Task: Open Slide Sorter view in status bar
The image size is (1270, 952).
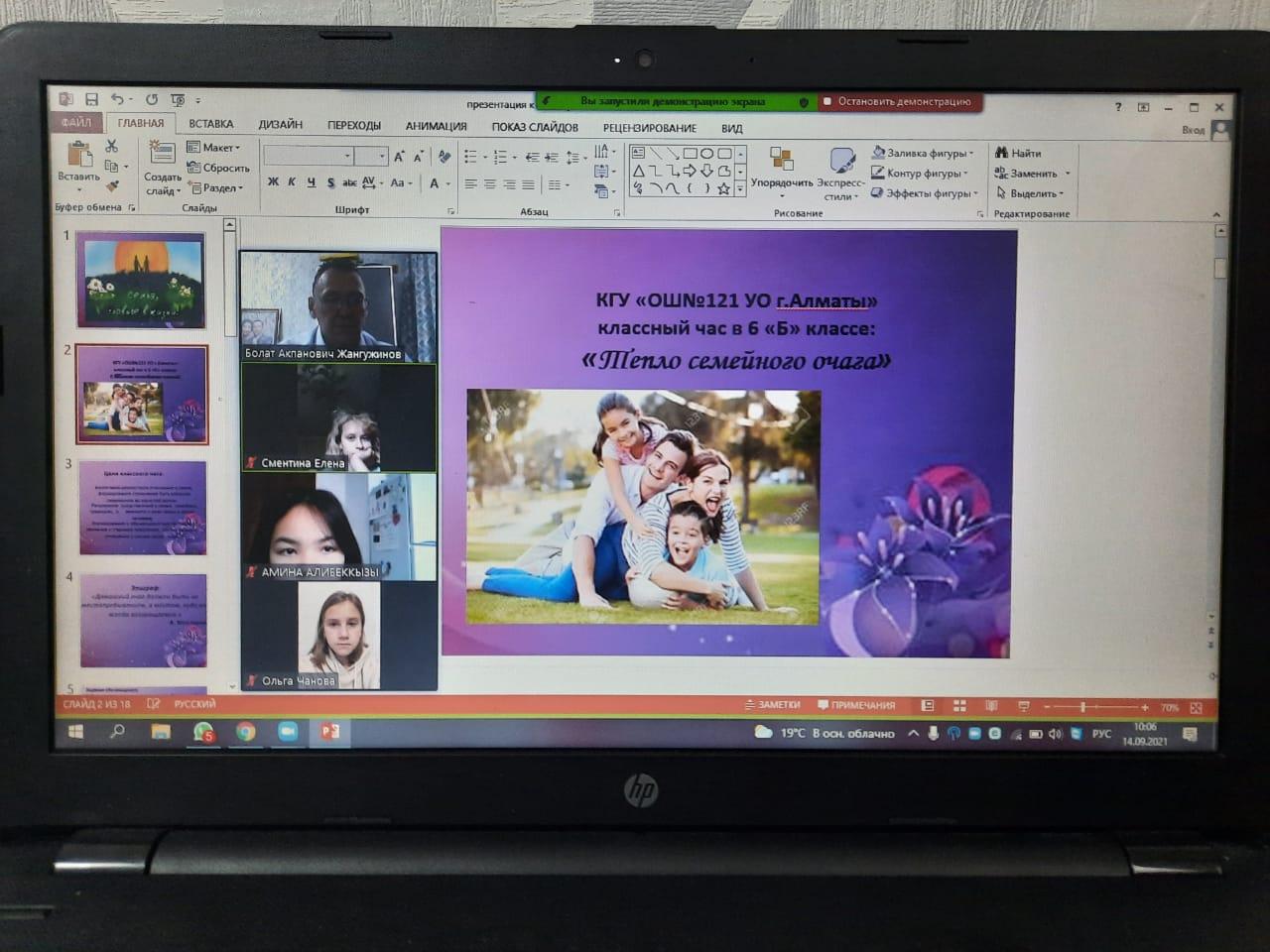Action: click(x=959, y=706)
